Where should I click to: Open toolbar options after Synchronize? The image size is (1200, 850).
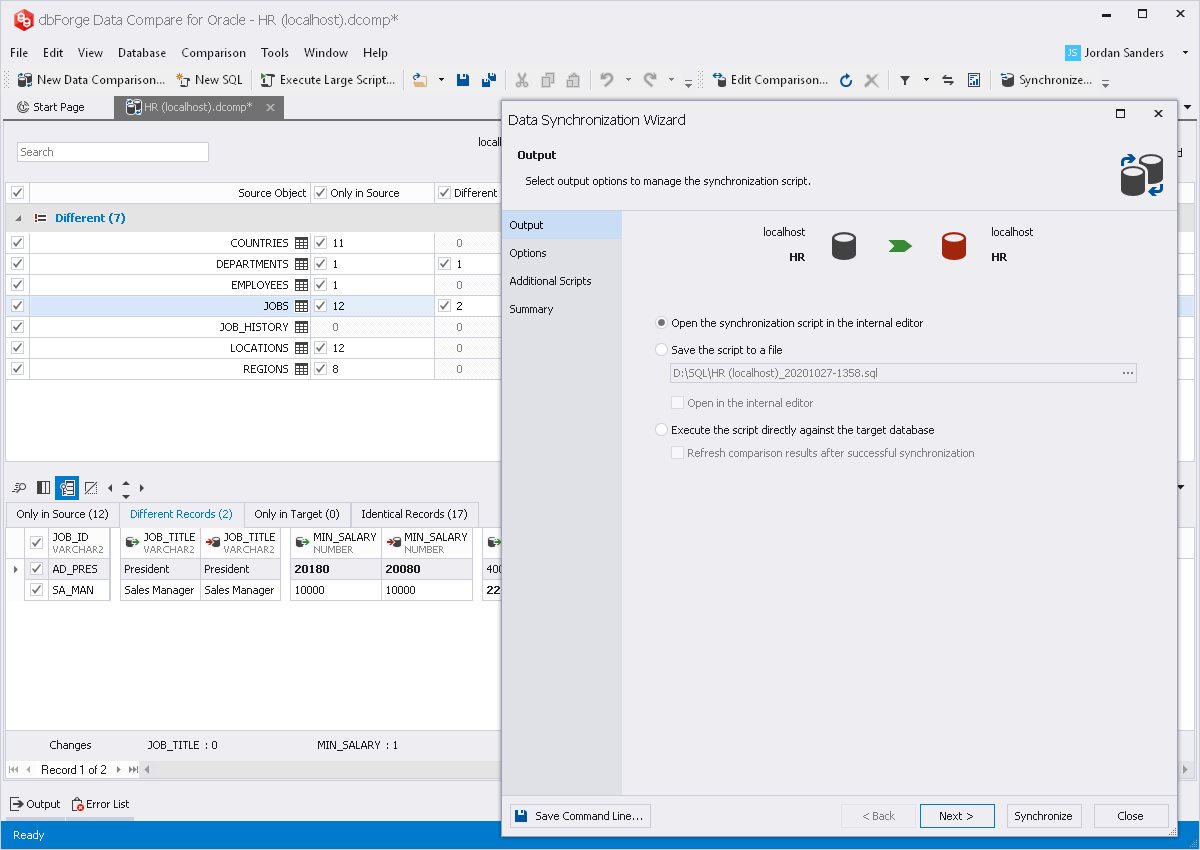(1105, 83)
